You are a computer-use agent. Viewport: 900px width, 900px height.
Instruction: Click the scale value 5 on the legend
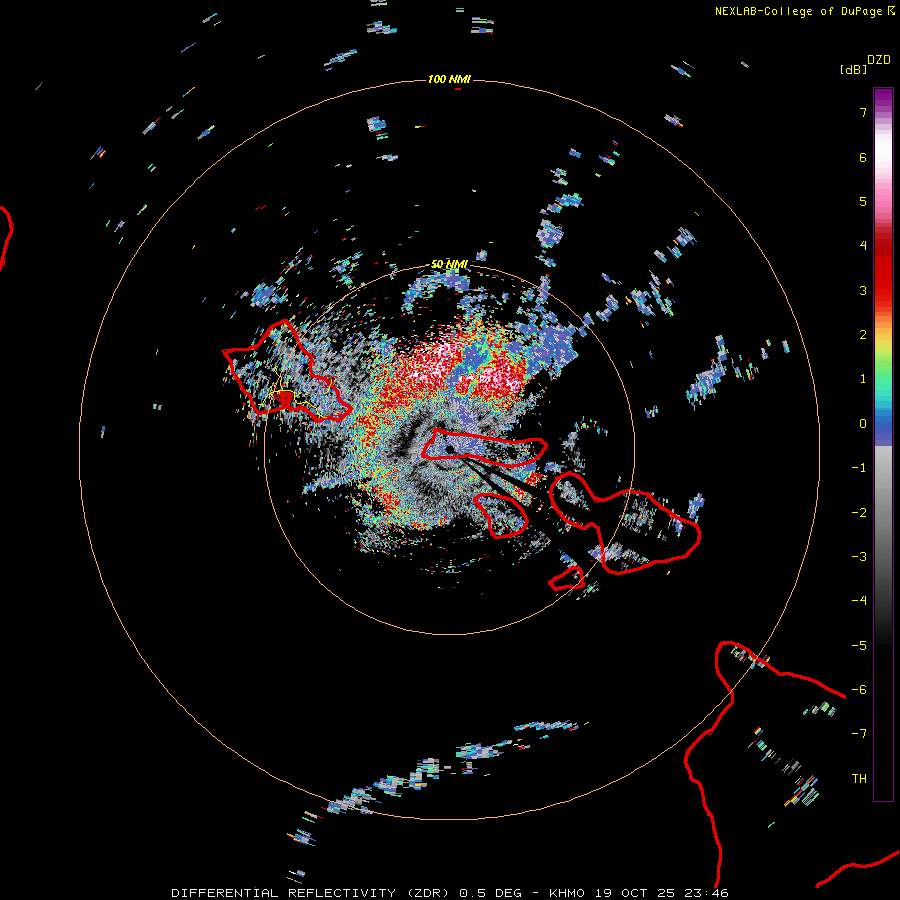click(x=863, y=201)
